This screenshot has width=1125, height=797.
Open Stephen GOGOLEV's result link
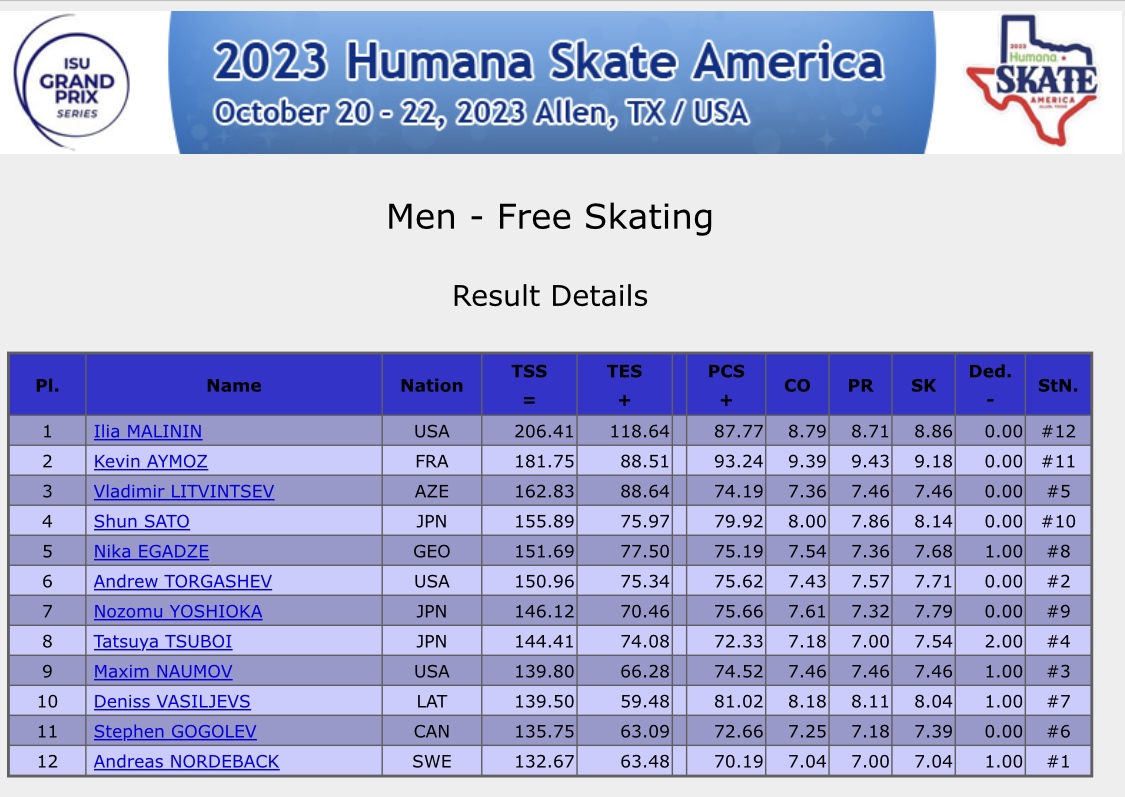(x=175, y=732)
